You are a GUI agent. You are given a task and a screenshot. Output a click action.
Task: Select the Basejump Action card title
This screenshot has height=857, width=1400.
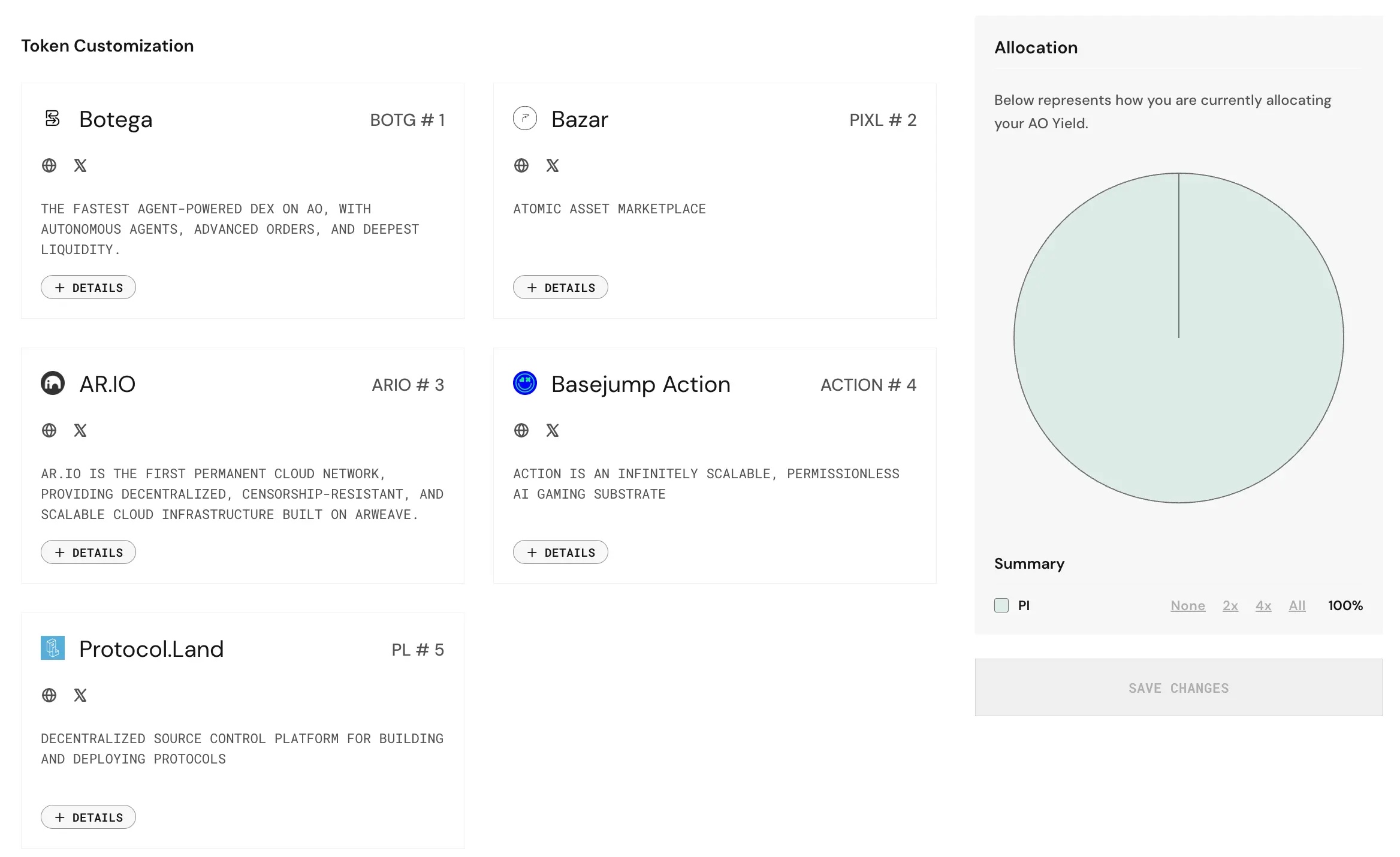coord(641,384)
